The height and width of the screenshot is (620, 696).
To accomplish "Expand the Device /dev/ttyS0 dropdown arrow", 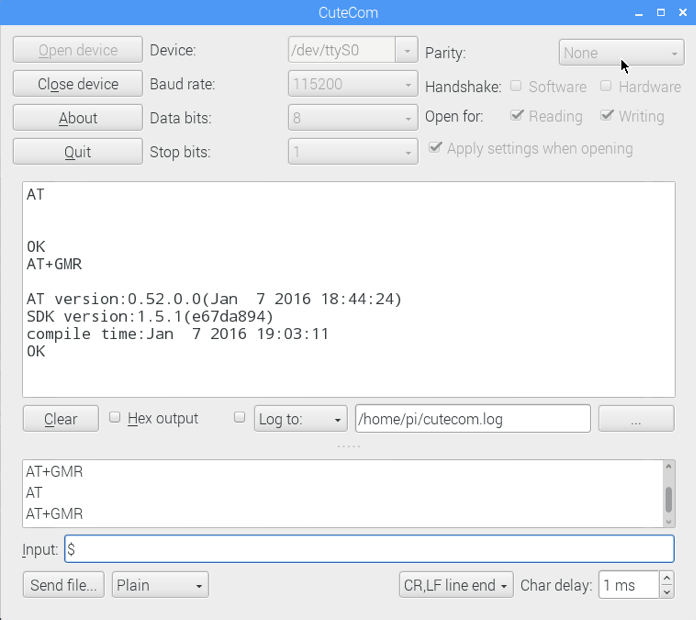I will (407, 50).
